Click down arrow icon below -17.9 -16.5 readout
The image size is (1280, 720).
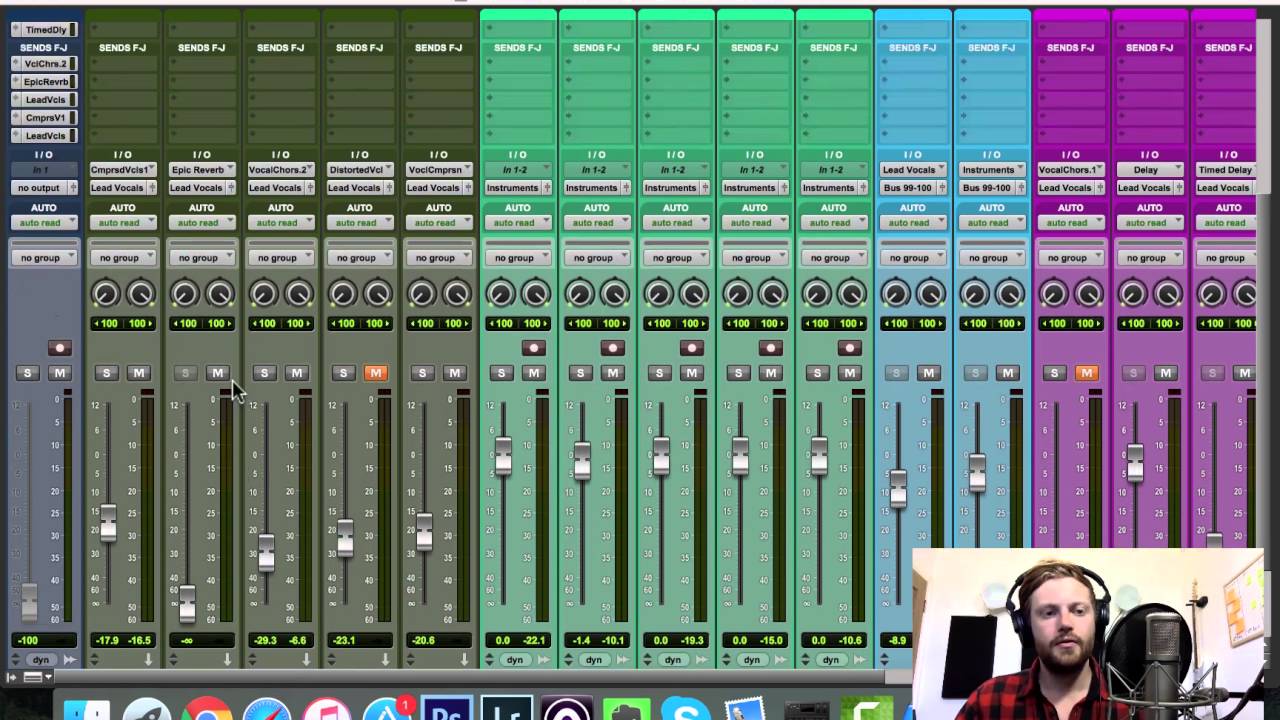[148, 660]
